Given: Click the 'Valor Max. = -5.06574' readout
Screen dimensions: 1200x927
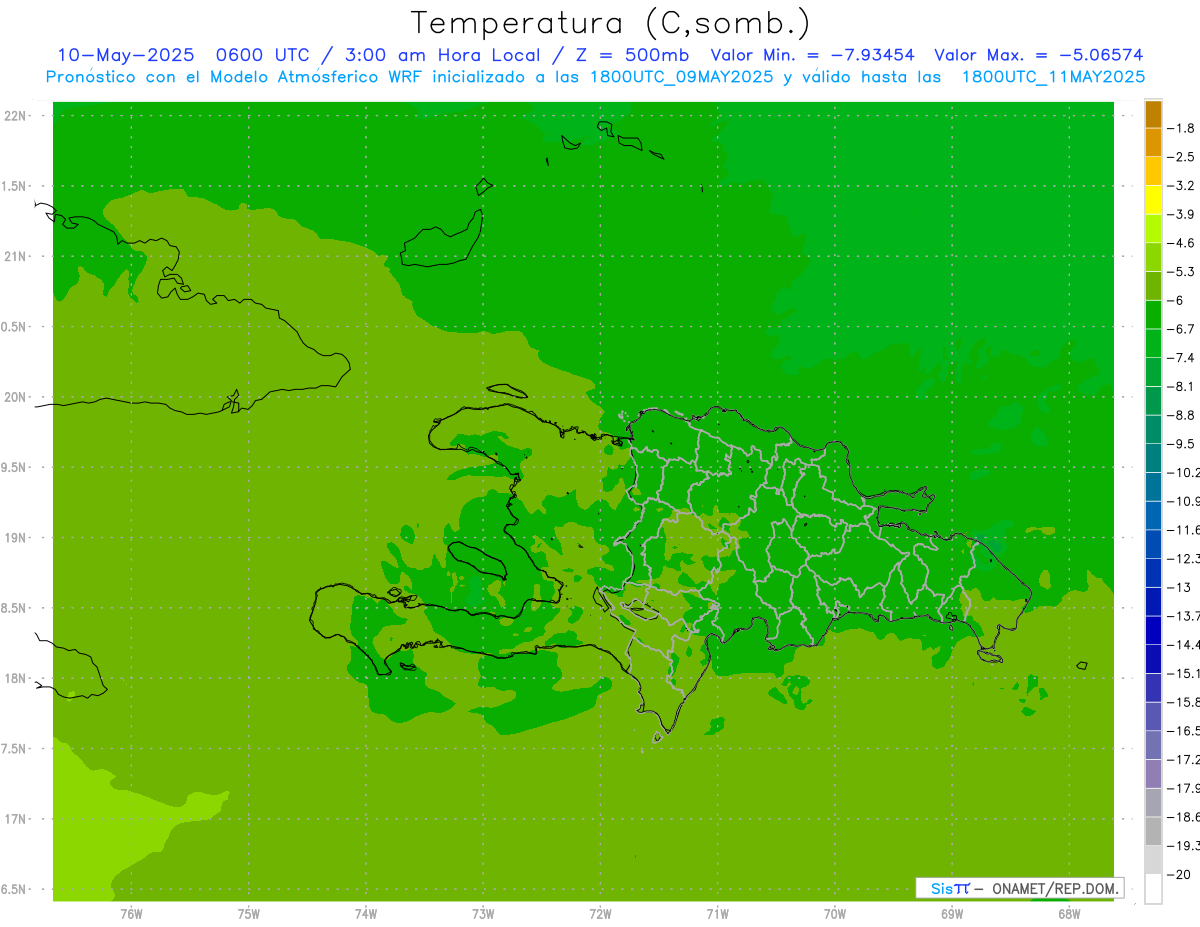Looking at the screenshot, I should (1039, 55).
